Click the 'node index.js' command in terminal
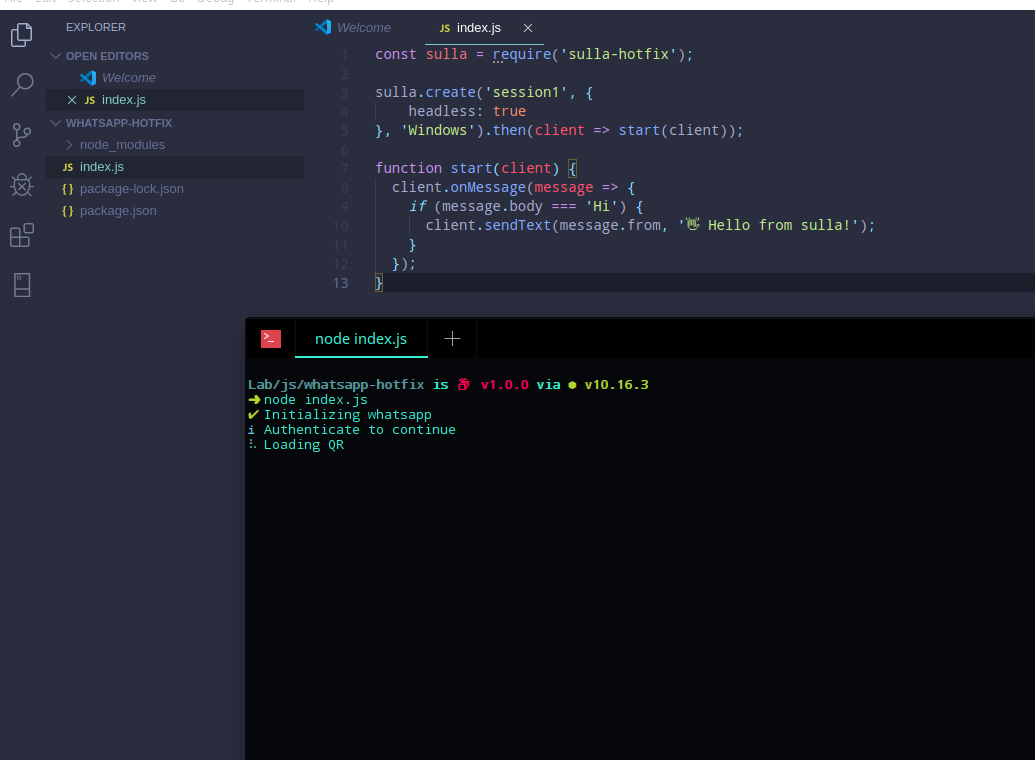1035x760 pixels. 316,399
